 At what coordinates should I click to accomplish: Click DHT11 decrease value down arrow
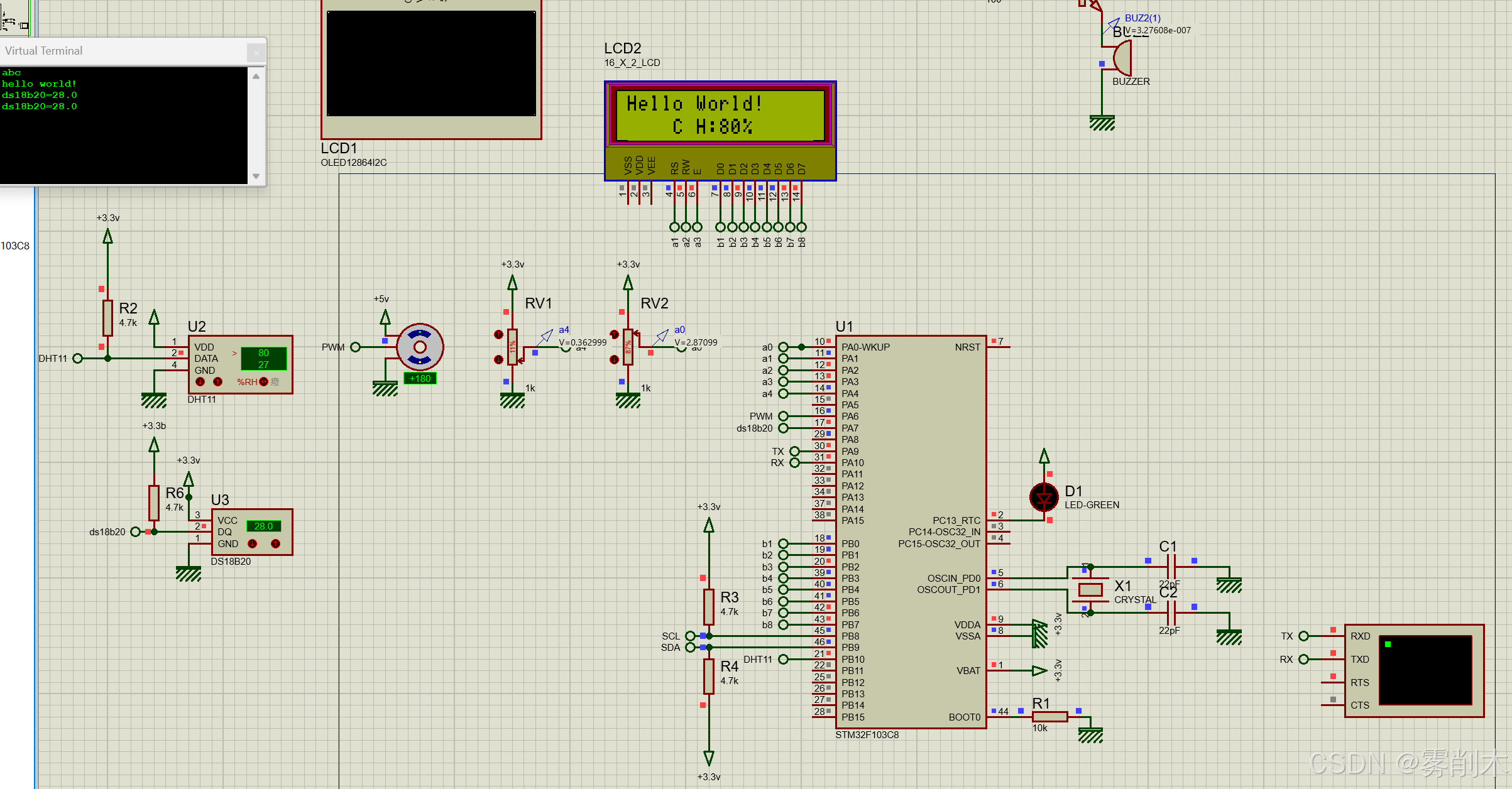[200, 381]
